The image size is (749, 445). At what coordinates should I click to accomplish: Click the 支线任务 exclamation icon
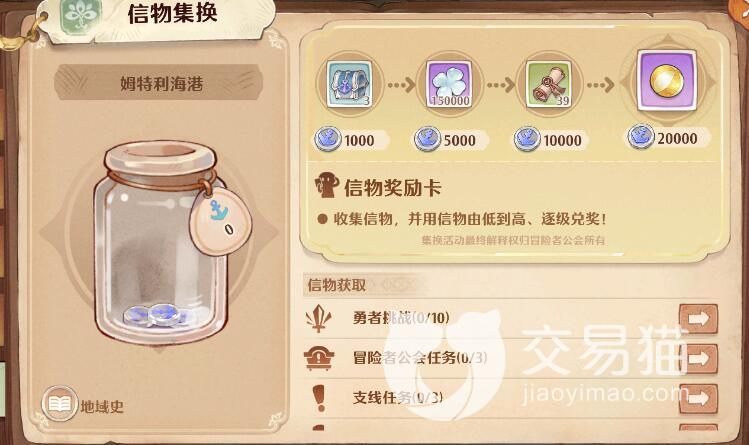[x=319, y=398]
